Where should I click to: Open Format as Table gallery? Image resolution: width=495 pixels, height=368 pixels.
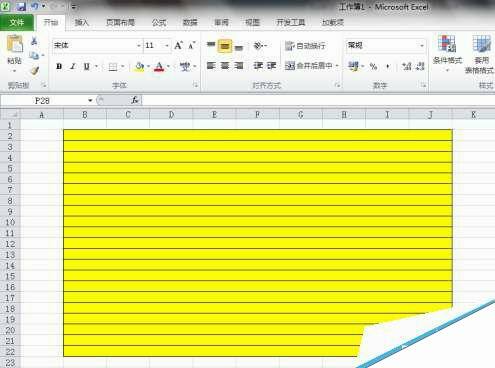pyautogui.click(x=481, y=54)
